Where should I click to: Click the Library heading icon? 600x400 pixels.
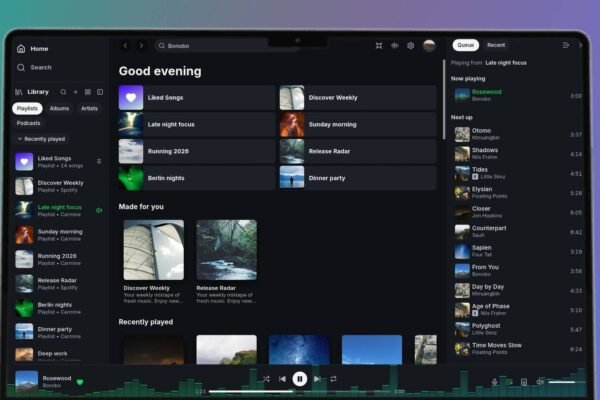(18, 92)
